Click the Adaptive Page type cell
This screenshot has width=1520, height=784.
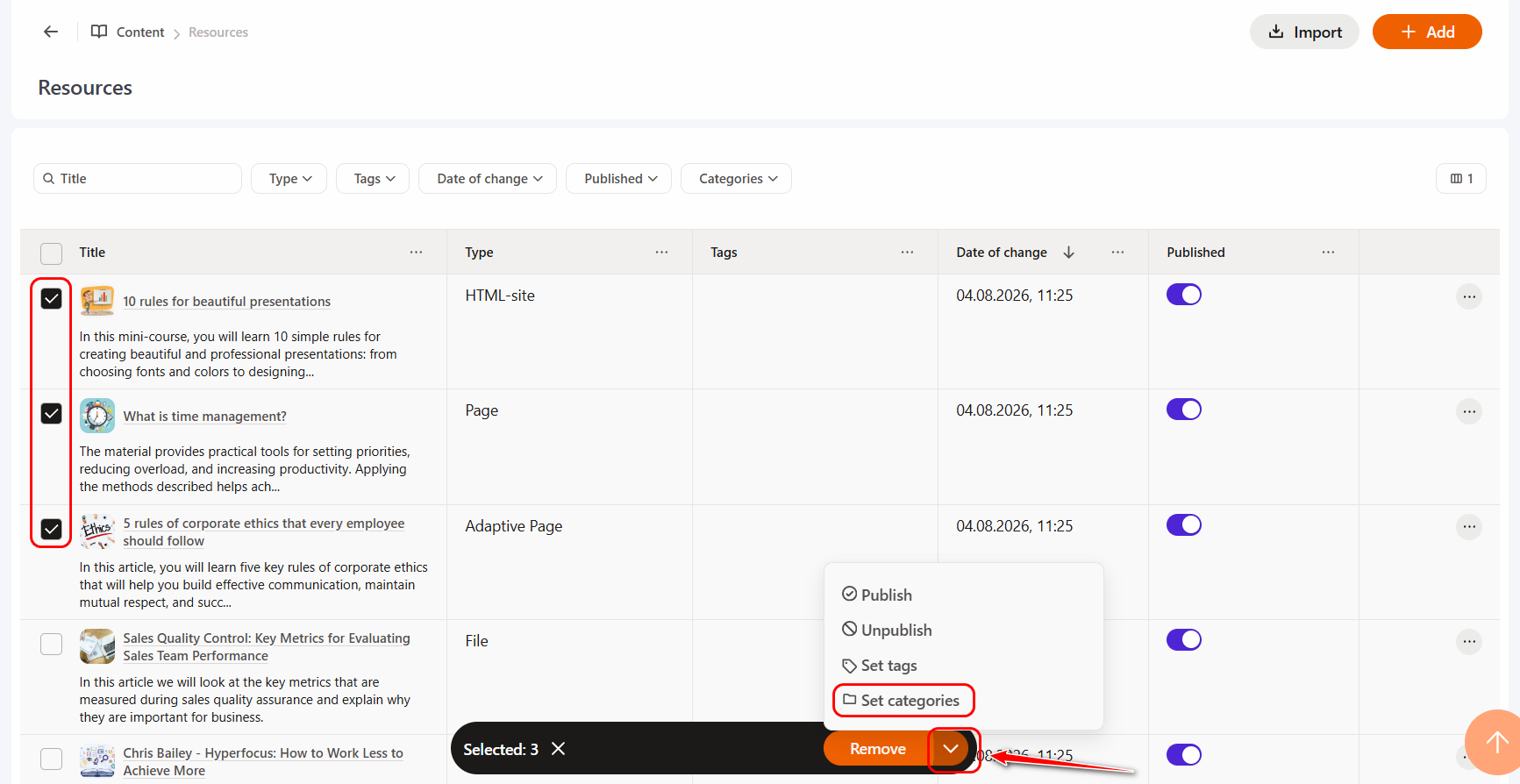click(514, 526)
